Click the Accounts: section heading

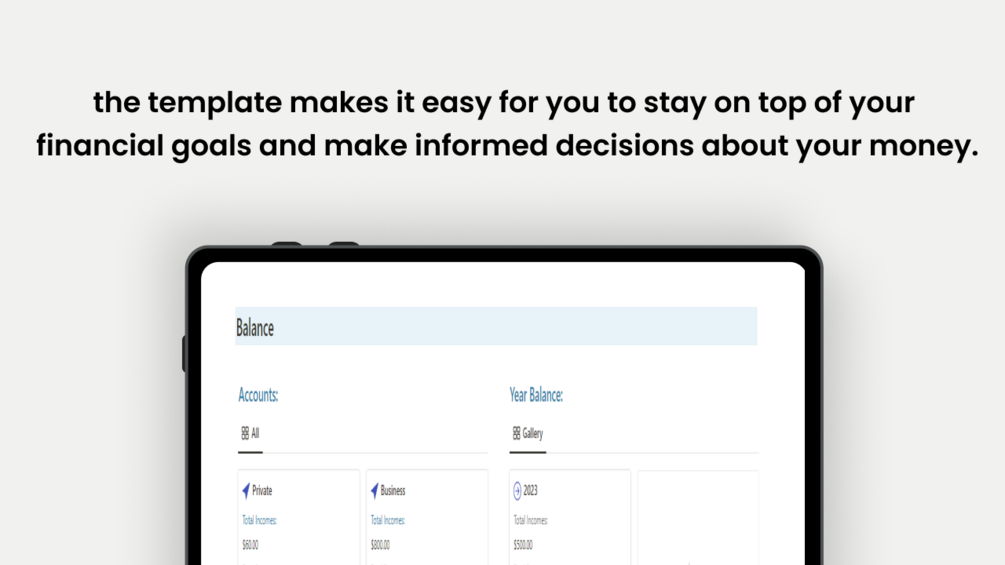pyautogui.click(x=258, y=395)
